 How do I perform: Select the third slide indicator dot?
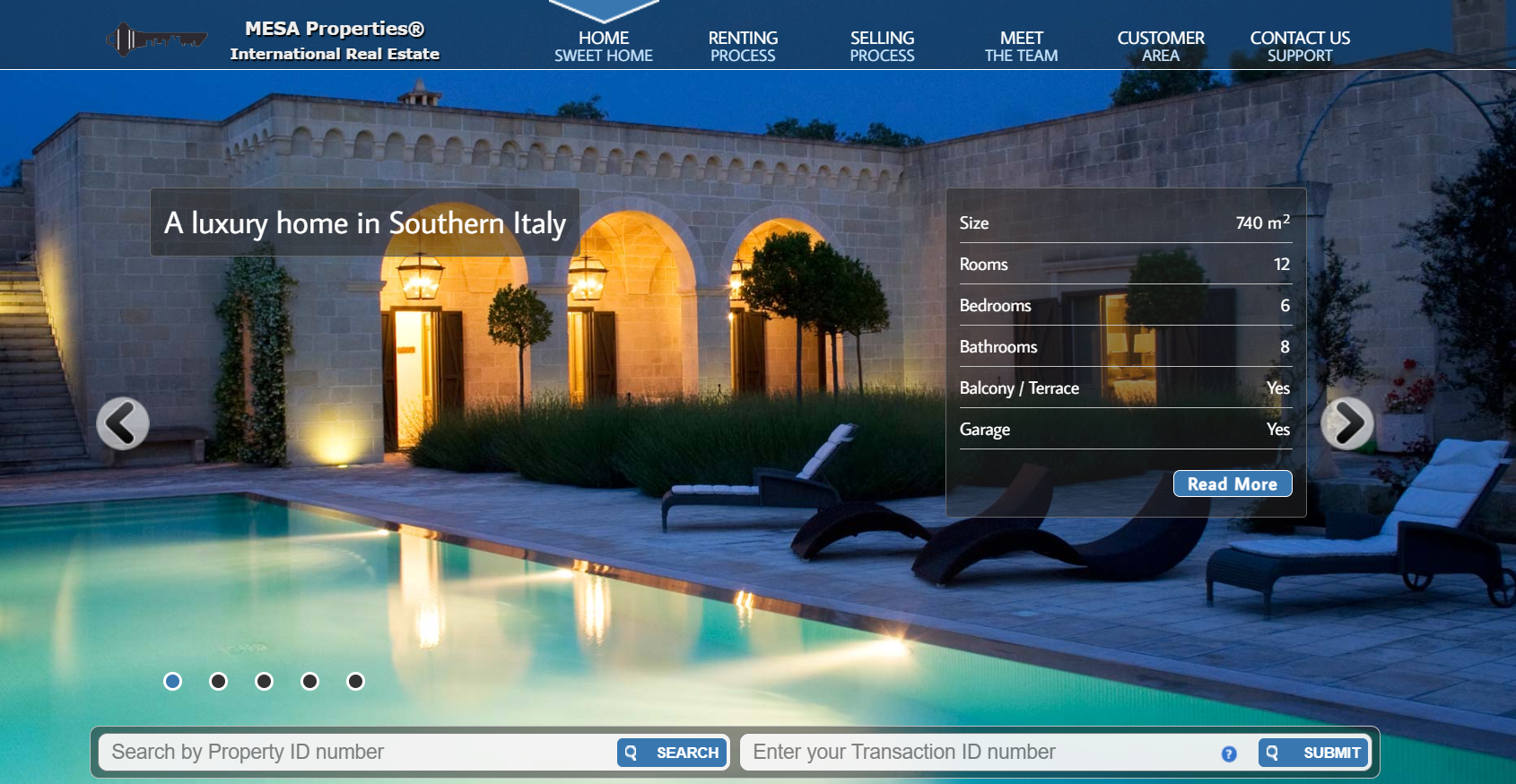pos(264,682)
